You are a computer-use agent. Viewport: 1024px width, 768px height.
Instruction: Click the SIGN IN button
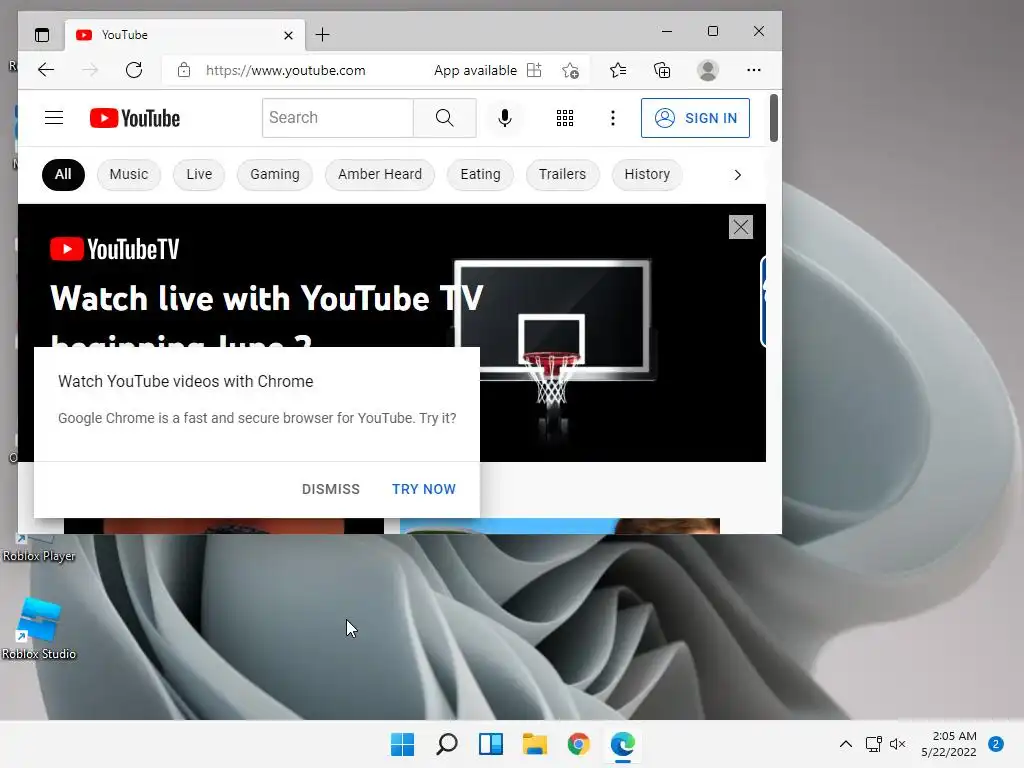695,118
